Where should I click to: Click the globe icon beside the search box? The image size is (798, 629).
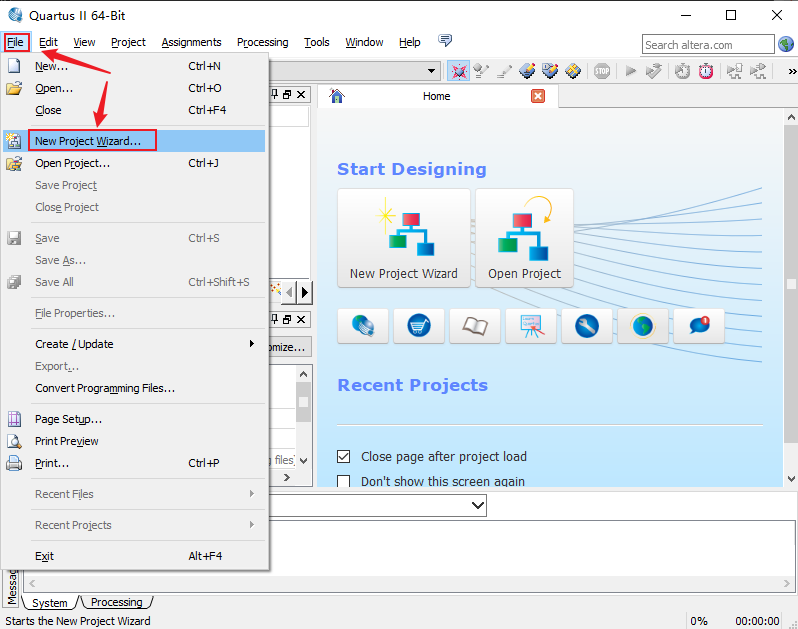[x=786, y=44]
